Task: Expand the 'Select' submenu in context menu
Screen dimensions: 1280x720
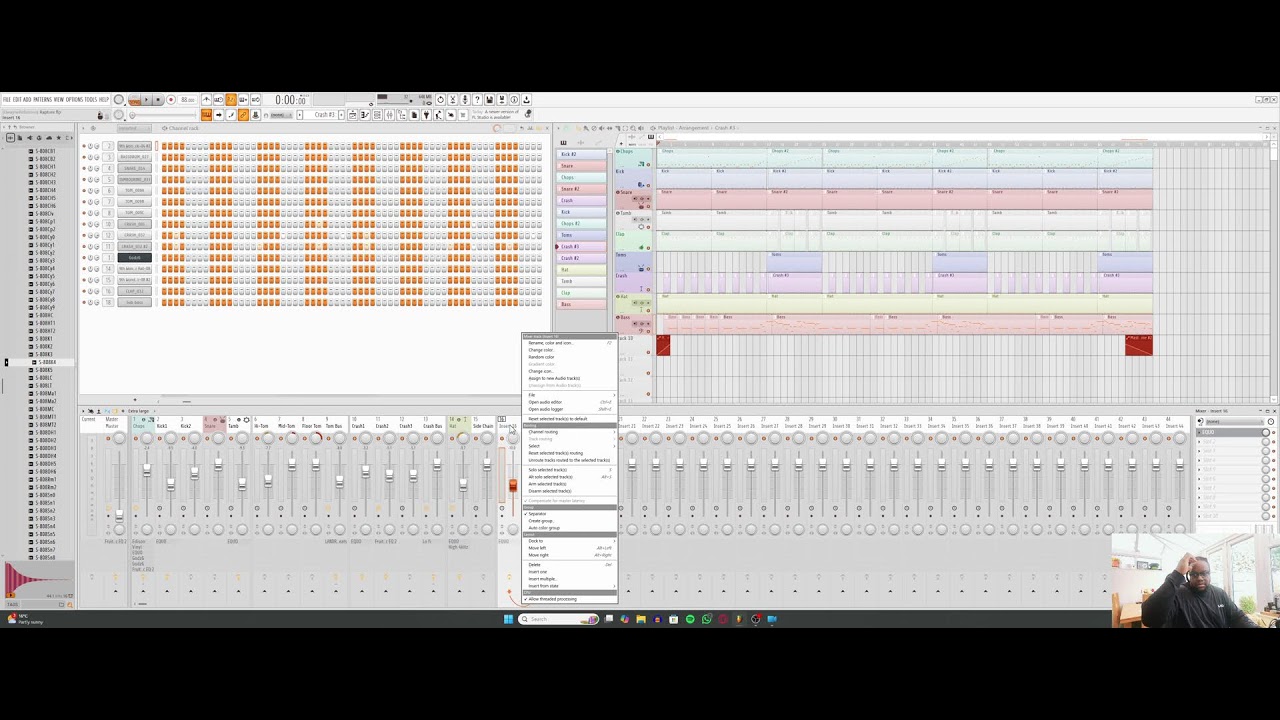Action: (x=568, y=446)
